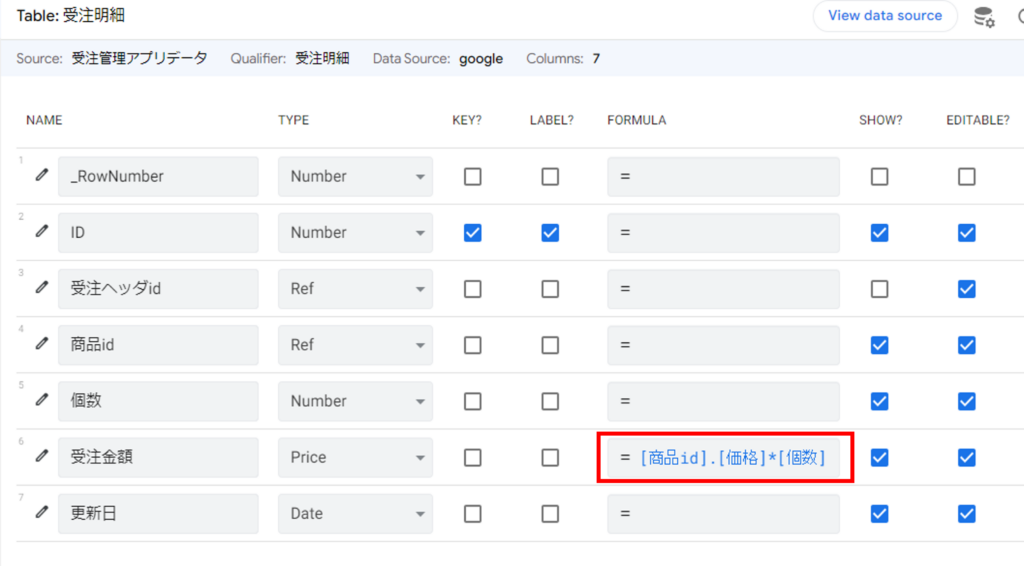The image size is (1024, 566).
Task: Click the pencil icon for 受注ヘッダid
Action: click(x=41, y=287)
